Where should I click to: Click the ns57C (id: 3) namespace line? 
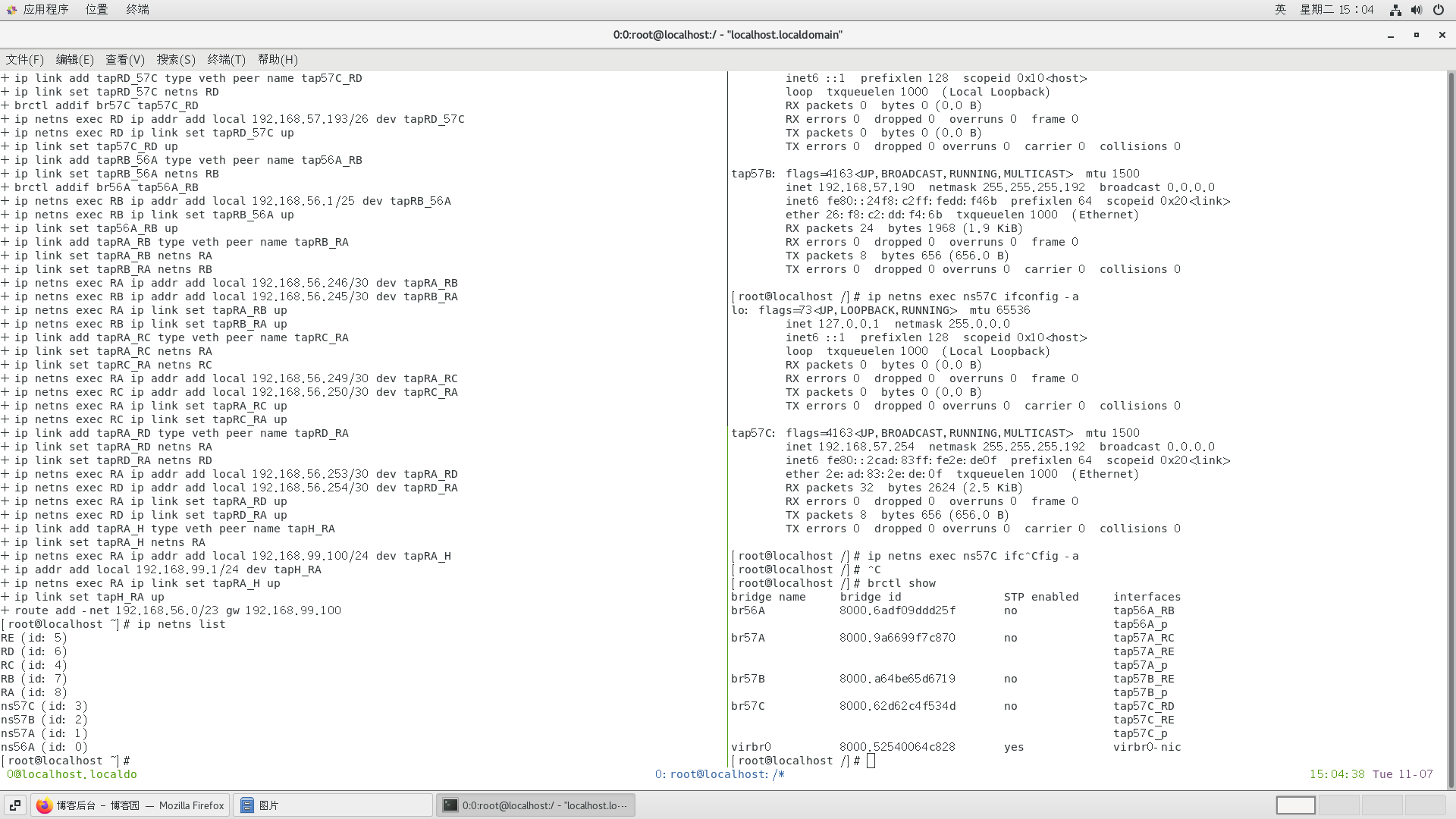44,706
